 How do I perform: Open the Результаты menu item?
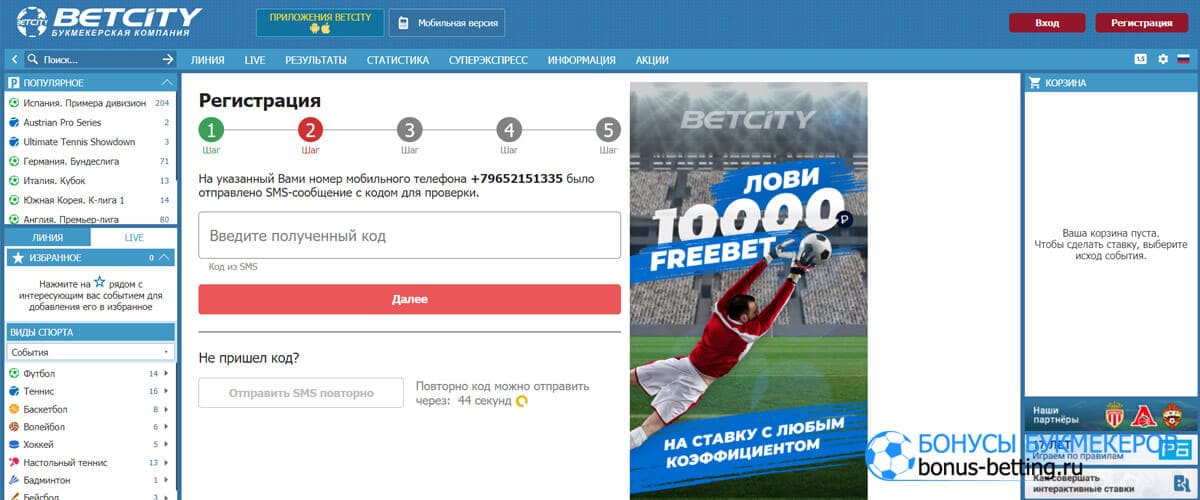click(316, 60)
